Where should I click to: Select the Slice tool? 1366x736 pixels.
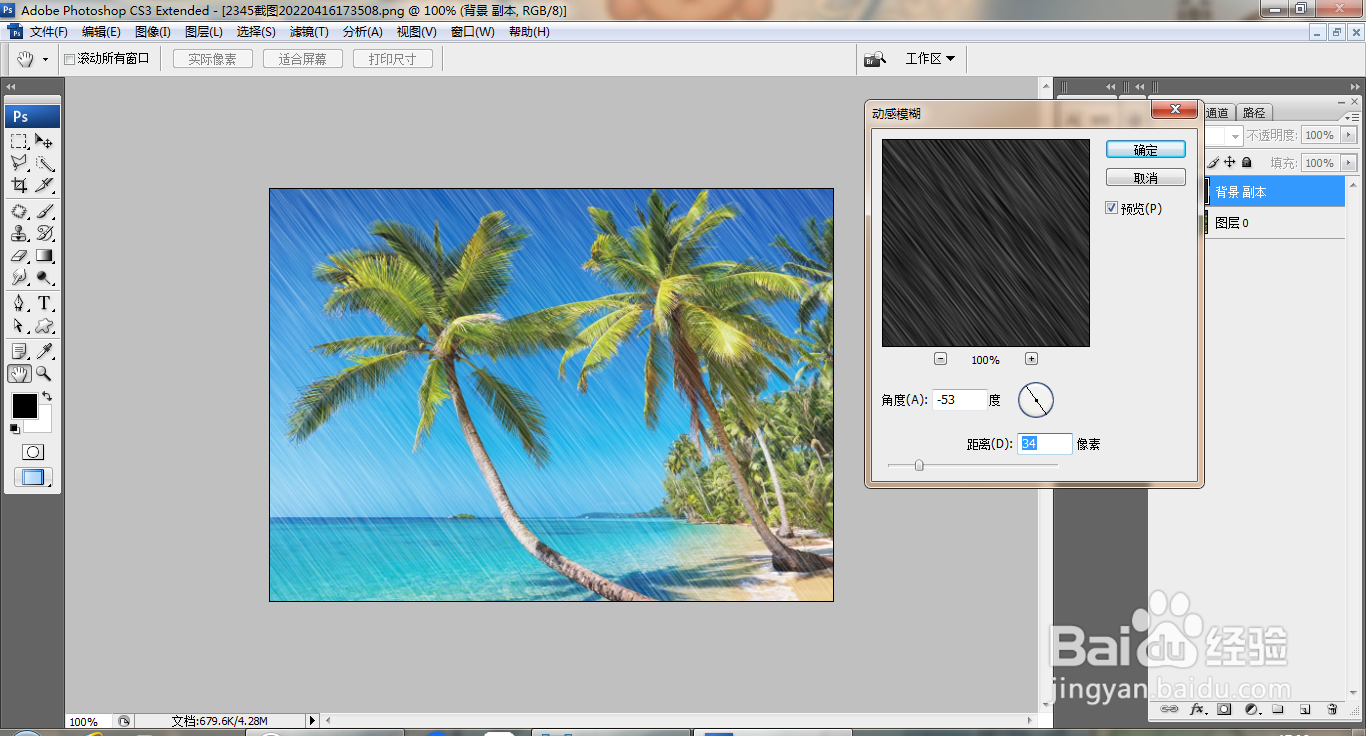(44, 185)
